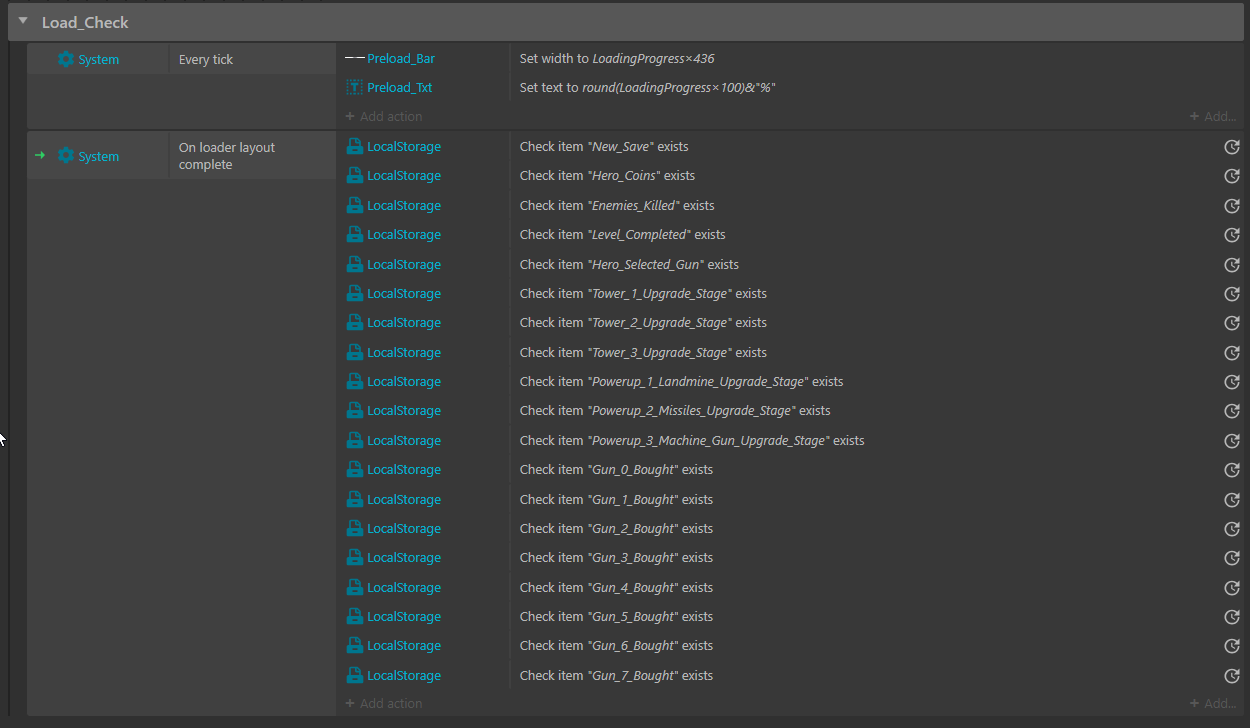Click the async clock icon on the Level_Completed row

click(1232, 235)
